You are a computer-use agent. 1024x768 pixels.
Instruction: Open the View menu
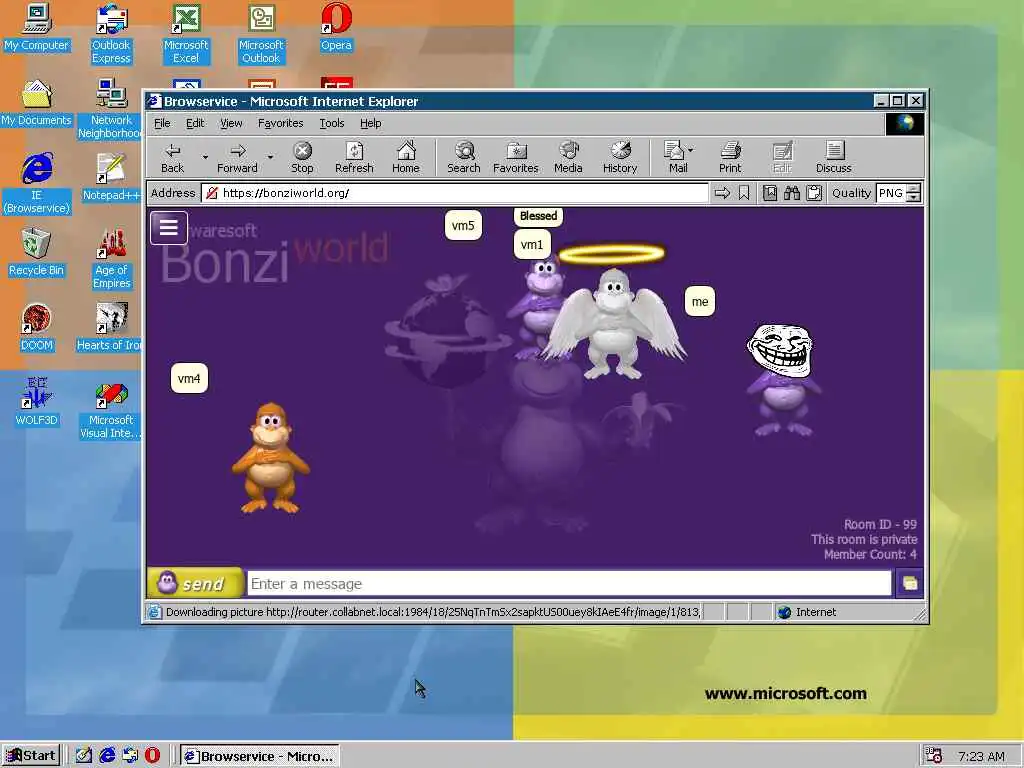(x=231, y=123)
